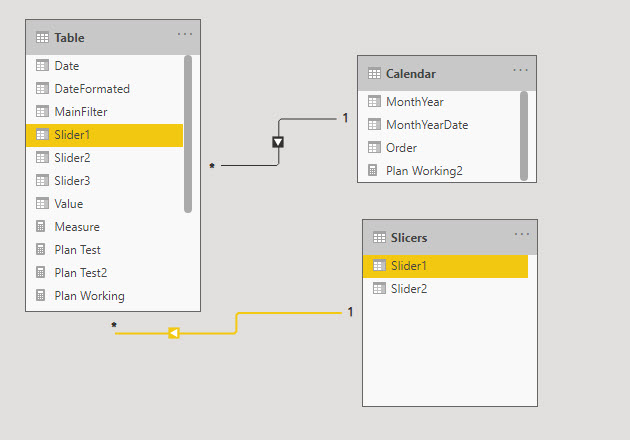Select the Order field in Calendar

(x=439, y=147)
